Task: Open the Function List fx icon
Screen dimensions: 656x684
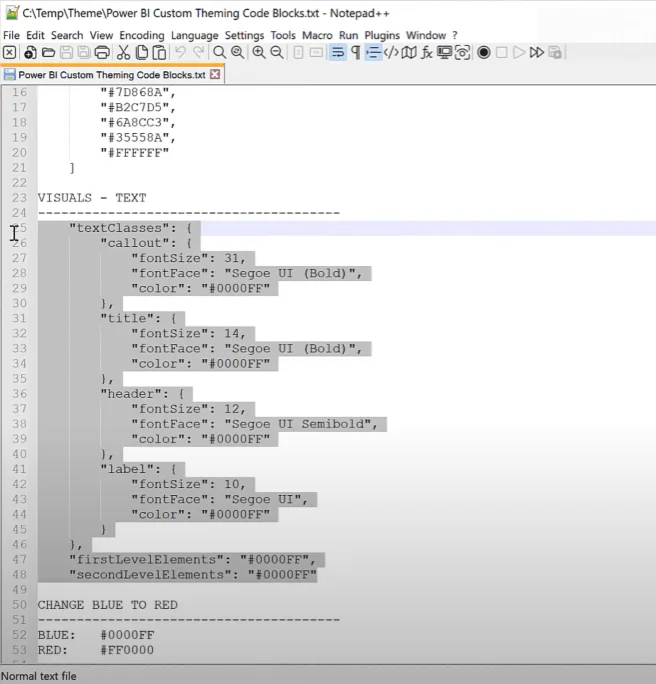Action: coord(427,53)
